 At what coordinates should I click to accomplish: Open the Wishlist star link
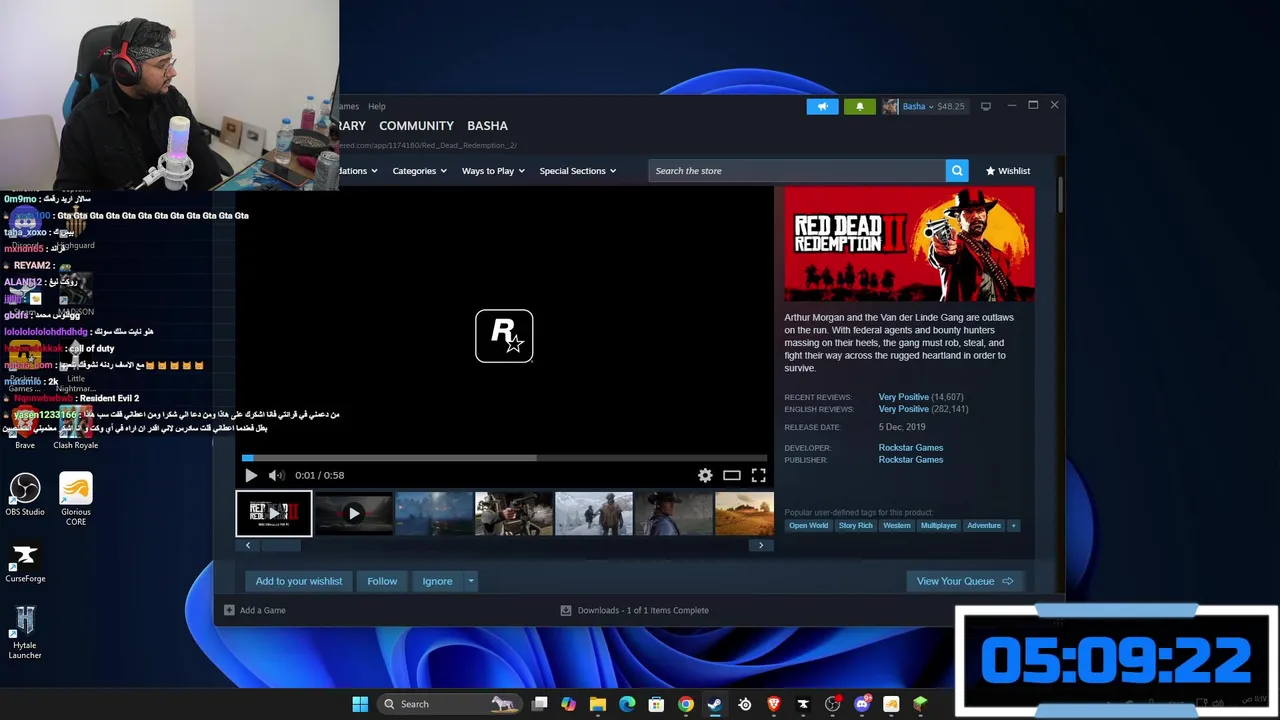(1008, 171)
